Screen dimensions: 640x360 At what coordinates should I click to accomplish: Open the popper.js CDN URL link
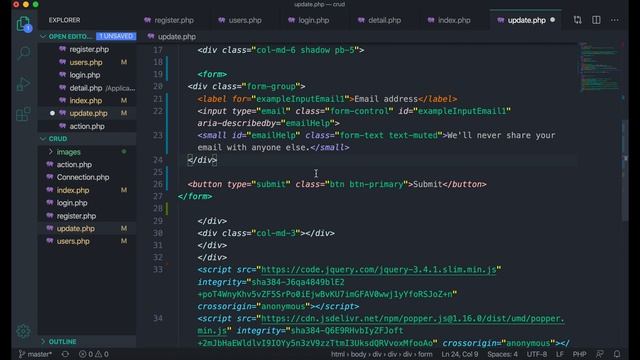tap(412, 319)
